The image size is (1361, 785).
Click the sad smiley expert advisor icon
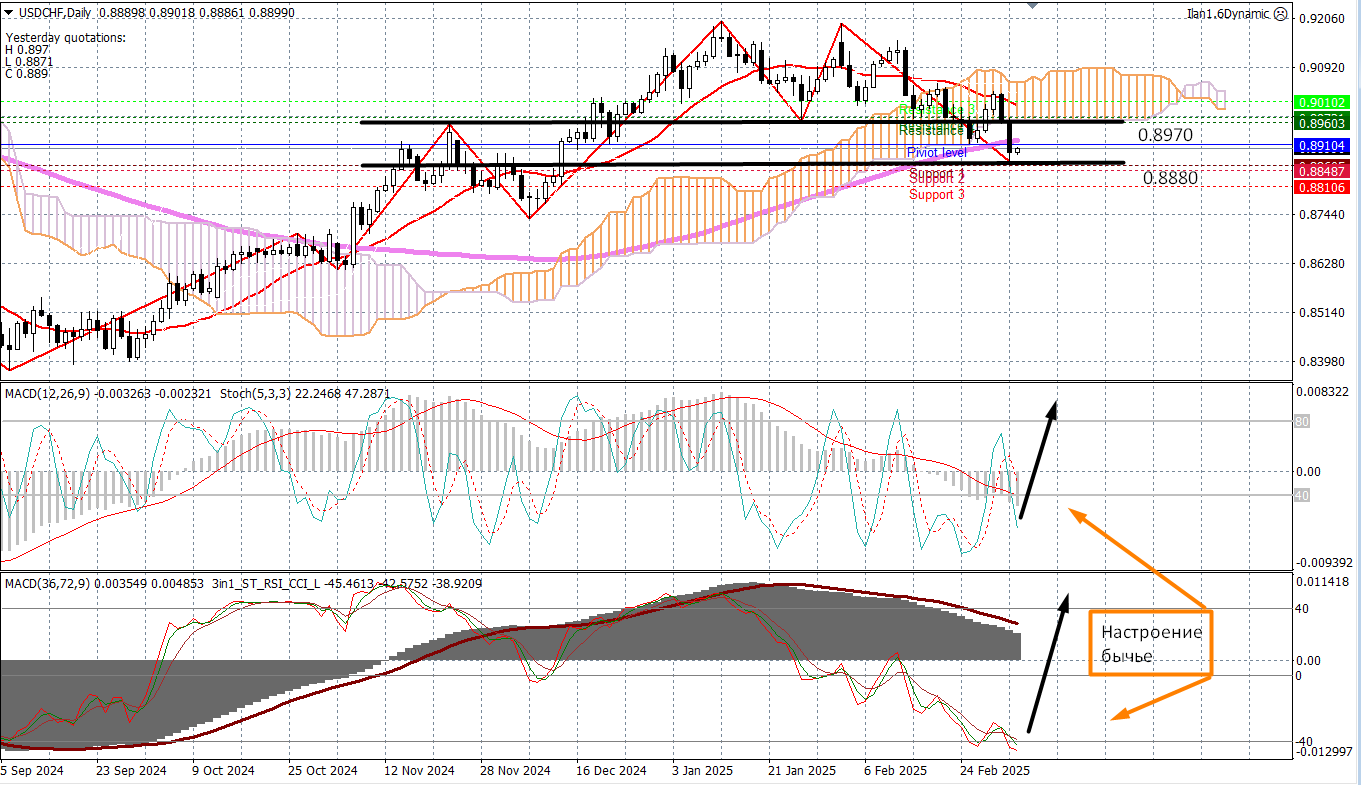point(1279,14)
